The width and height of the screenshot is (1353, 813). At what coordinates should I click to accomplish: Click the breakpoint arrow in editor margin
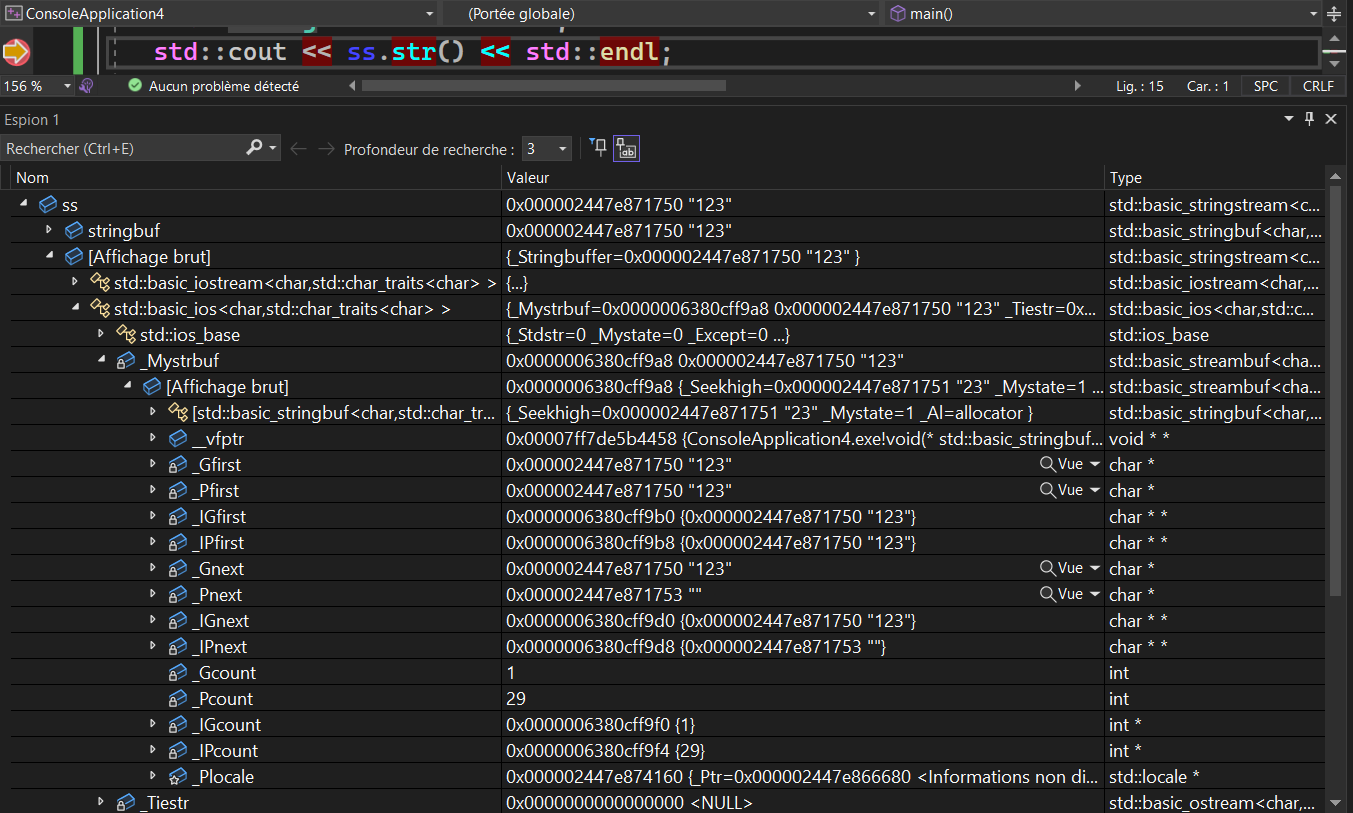[x=17, y=51]
